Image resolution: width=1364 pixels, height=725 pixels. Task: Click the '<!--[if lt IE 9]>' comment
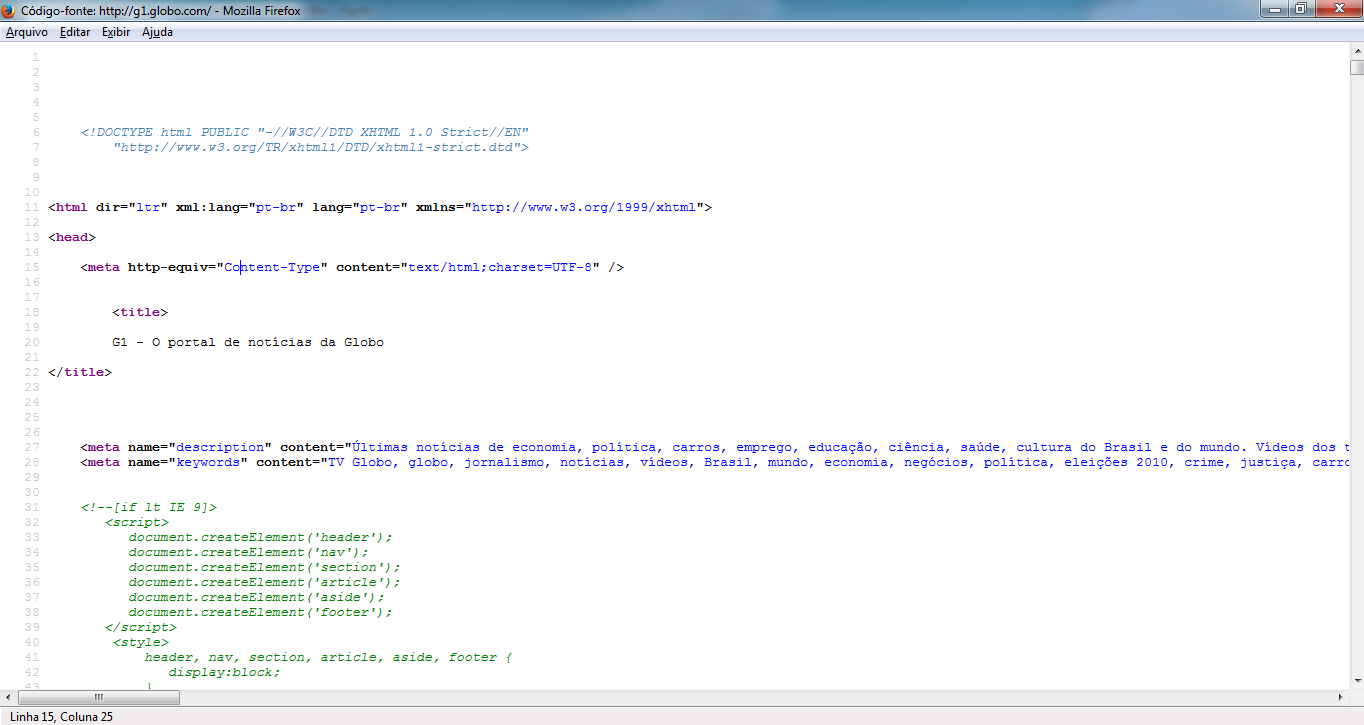148,507
